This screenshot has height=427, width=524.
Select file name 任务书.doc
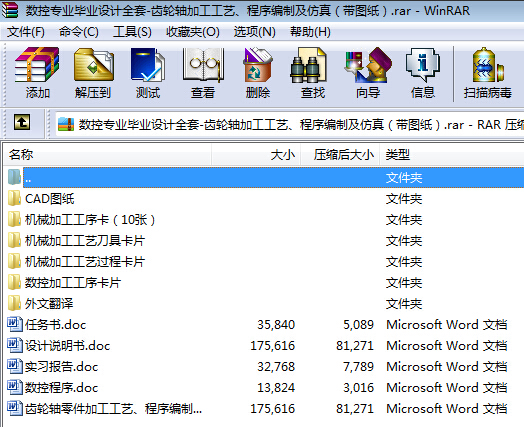click(55, 324)
